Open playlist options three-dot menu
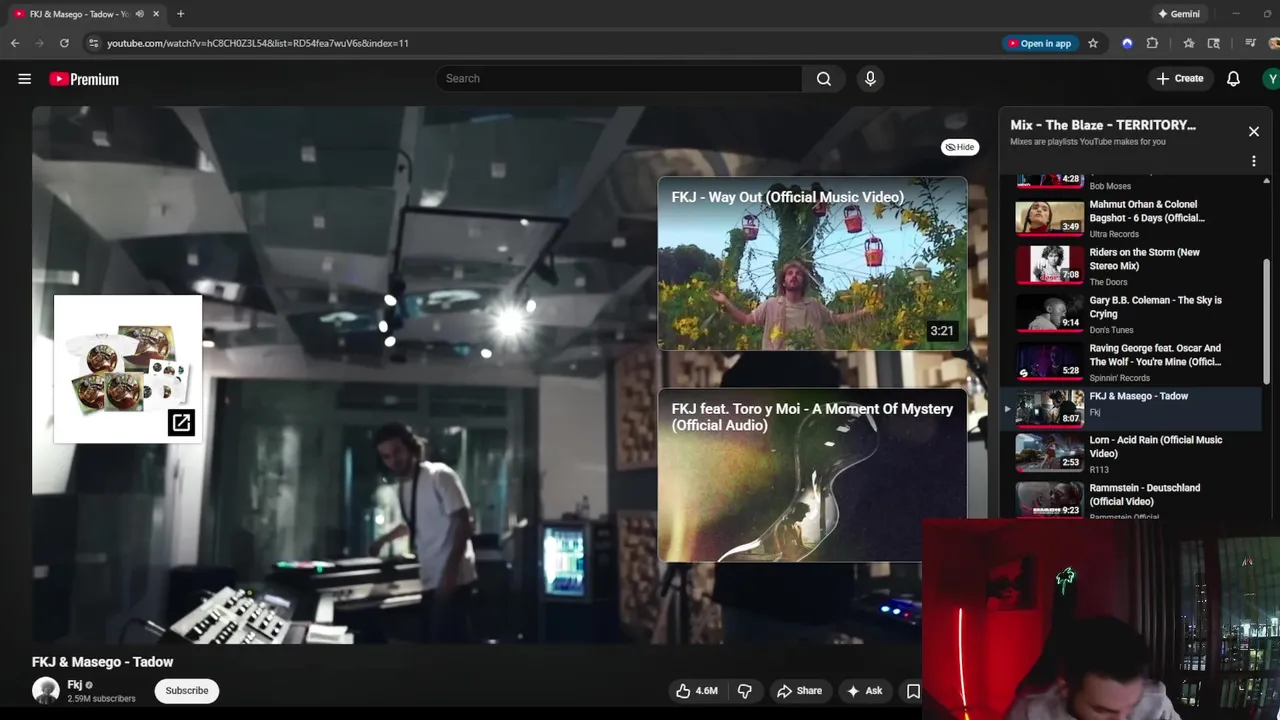 1253,161
